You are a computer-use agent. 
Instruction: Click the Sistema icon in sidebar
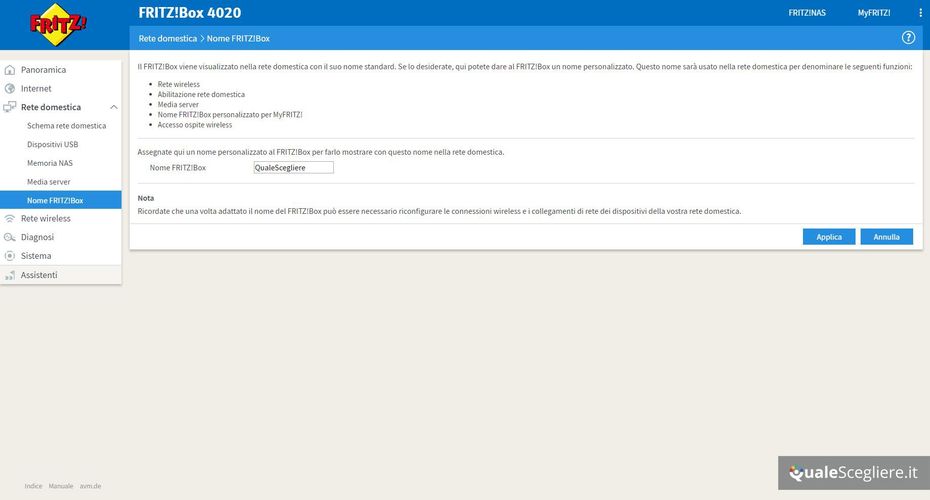tap(10, 256)
